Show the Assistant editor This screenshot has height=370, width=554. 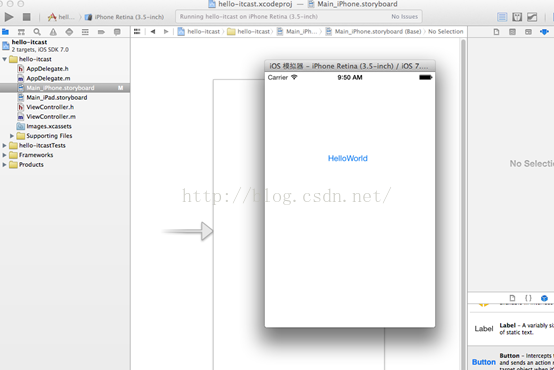tap(517, 17)
